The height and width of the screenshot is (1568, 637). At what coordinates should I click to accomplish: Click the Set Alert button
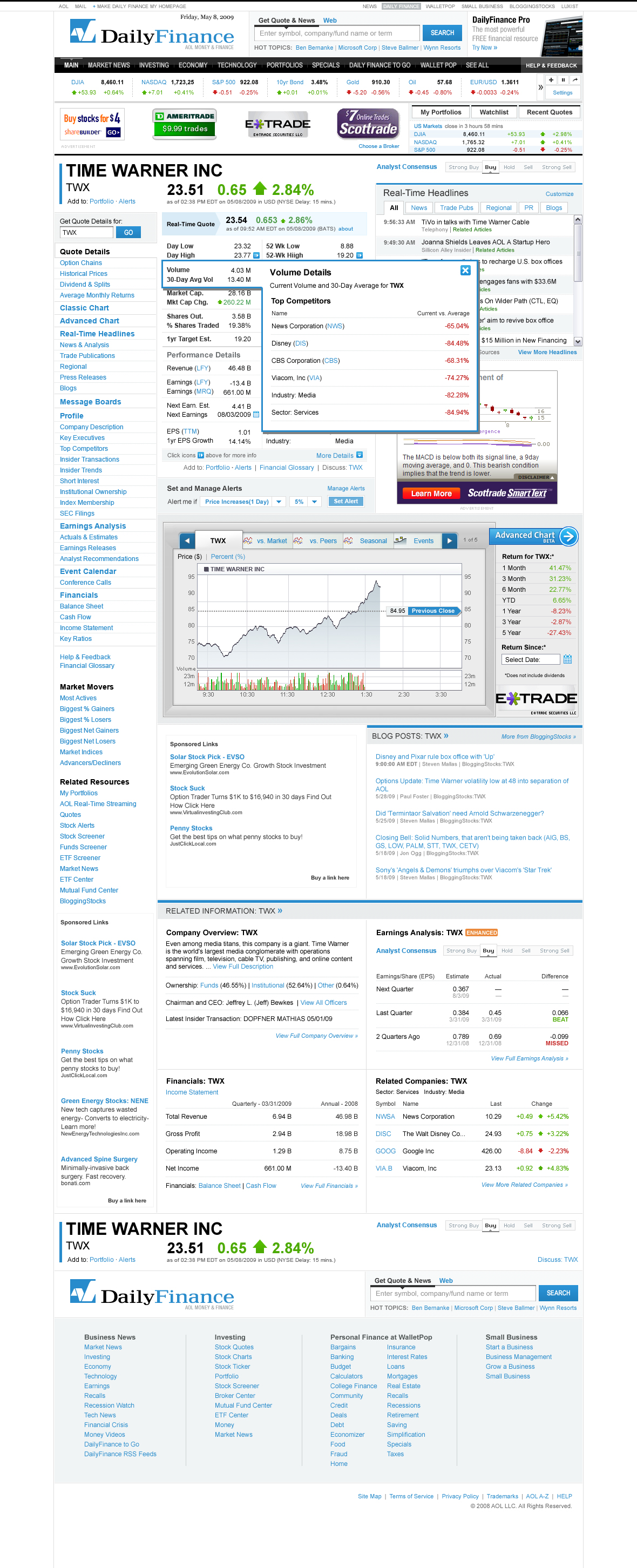point(345,502)
